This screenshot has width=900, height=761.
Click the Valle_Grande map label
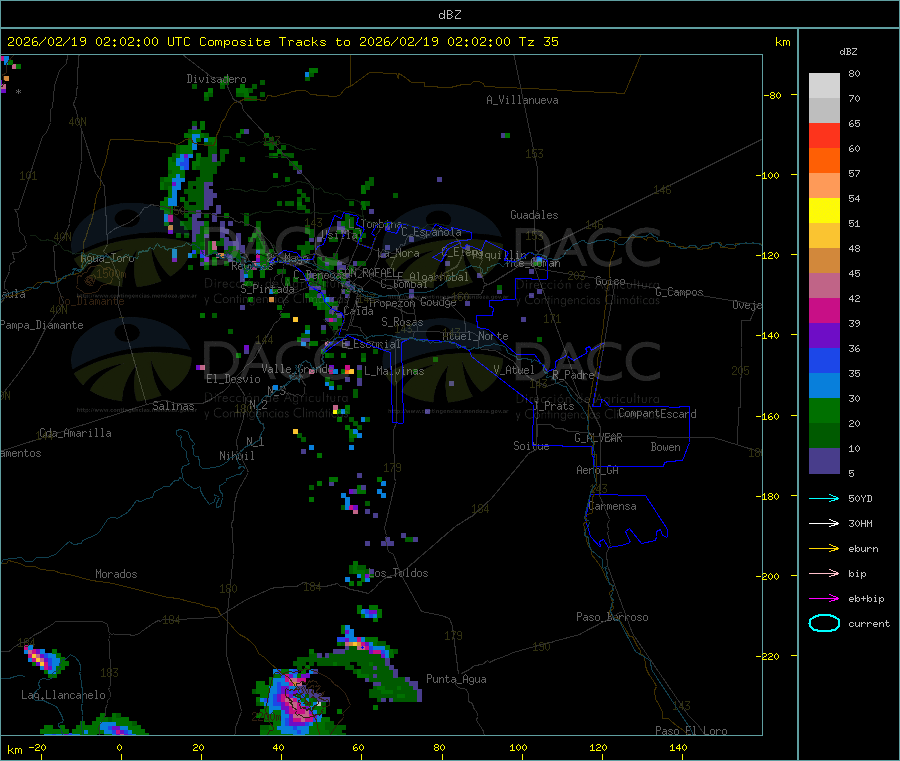click(298, 368)
